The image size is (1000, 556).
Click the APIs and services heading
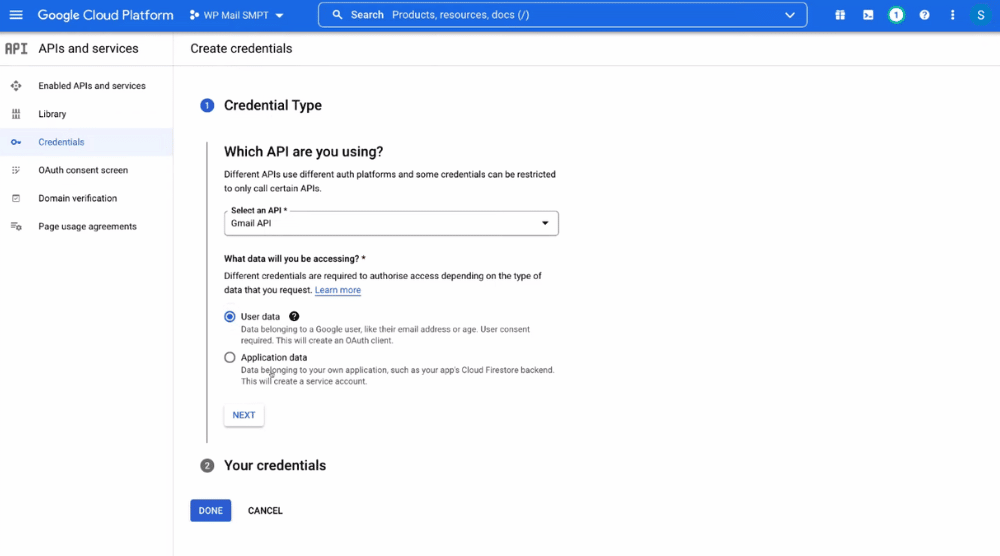point(88,48)
